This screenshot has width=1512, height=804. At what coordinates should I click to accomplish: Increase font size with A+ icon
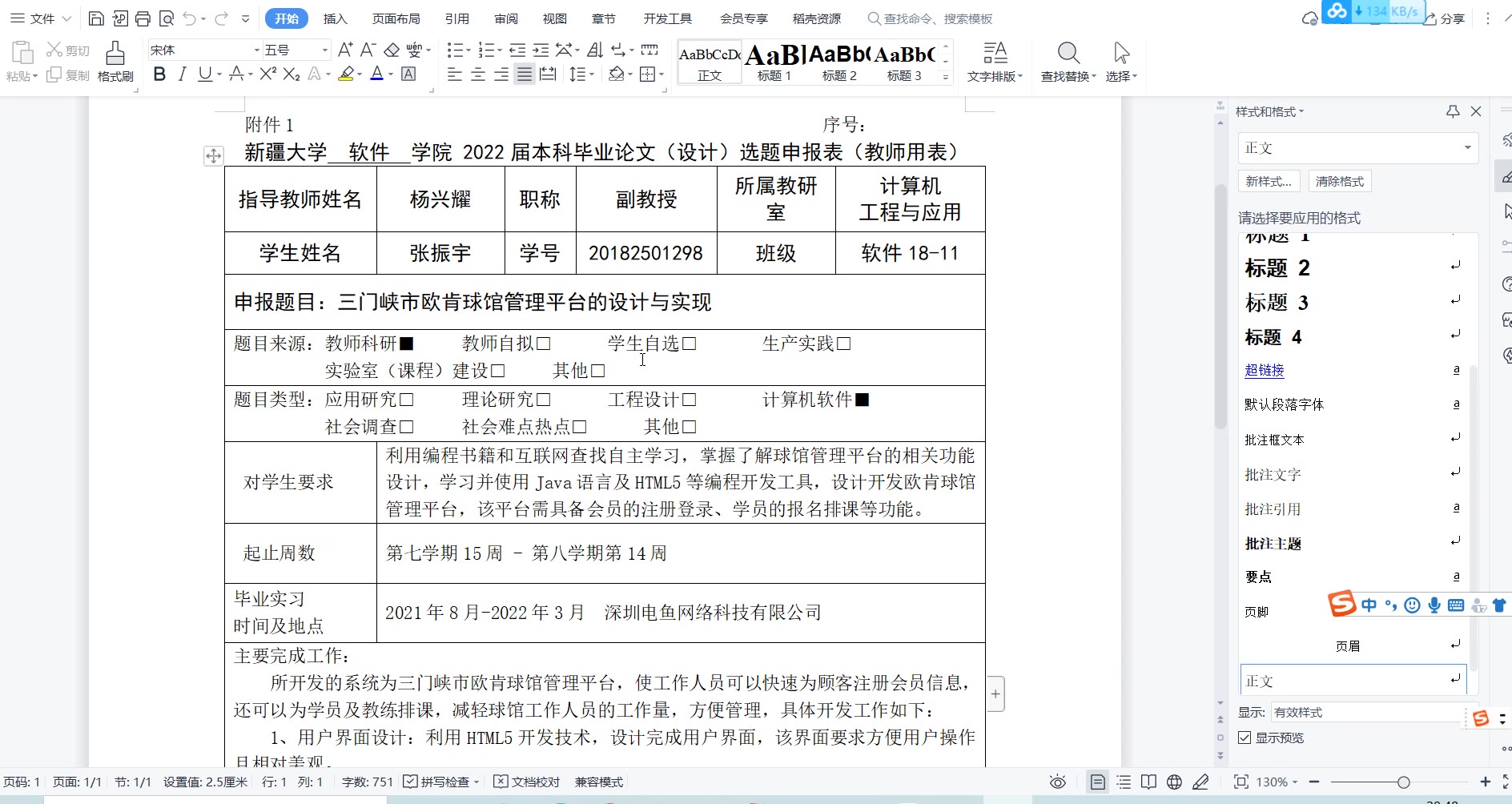(x=345, y=50)
